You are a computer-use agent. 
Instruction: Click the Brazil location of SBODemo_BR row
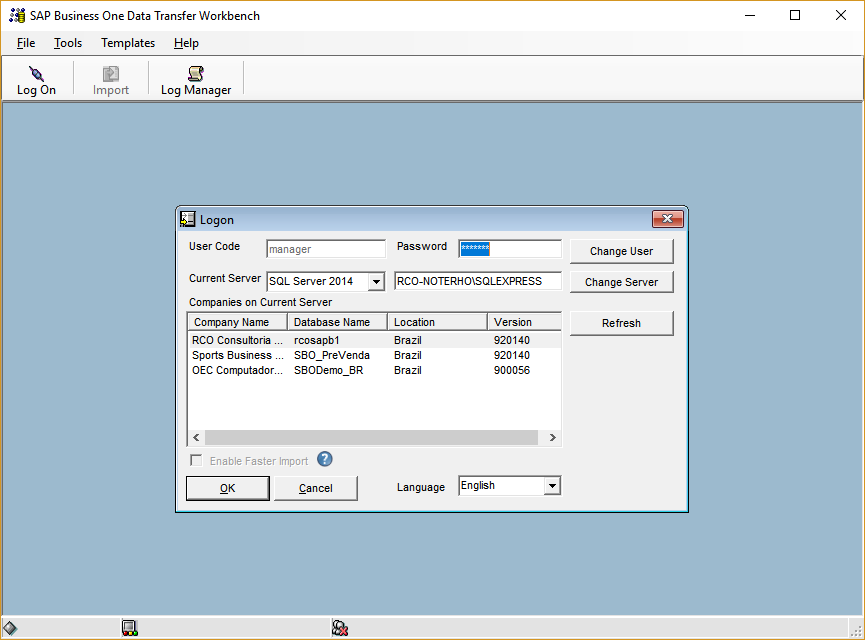[408, 370]
